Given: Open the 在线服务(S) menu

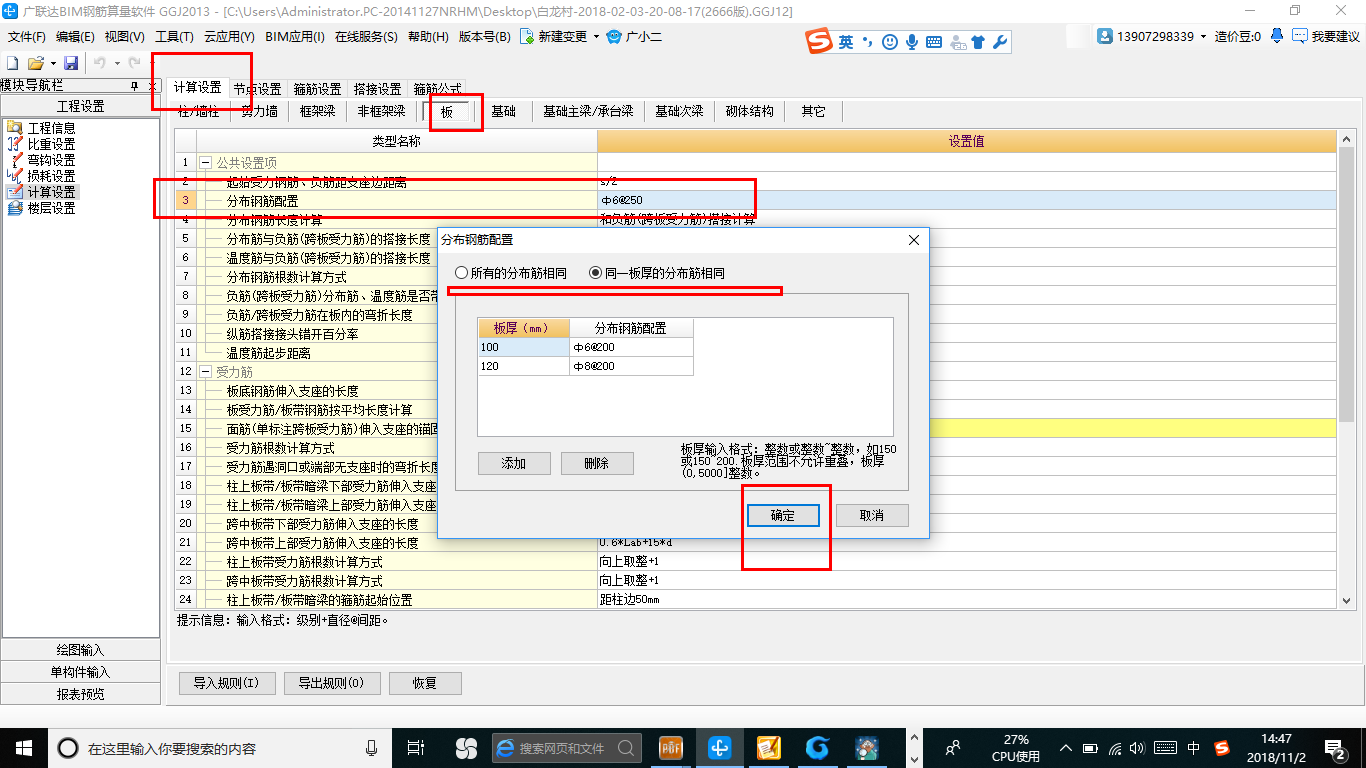Looking at the screenshot, I should (366, 37).
